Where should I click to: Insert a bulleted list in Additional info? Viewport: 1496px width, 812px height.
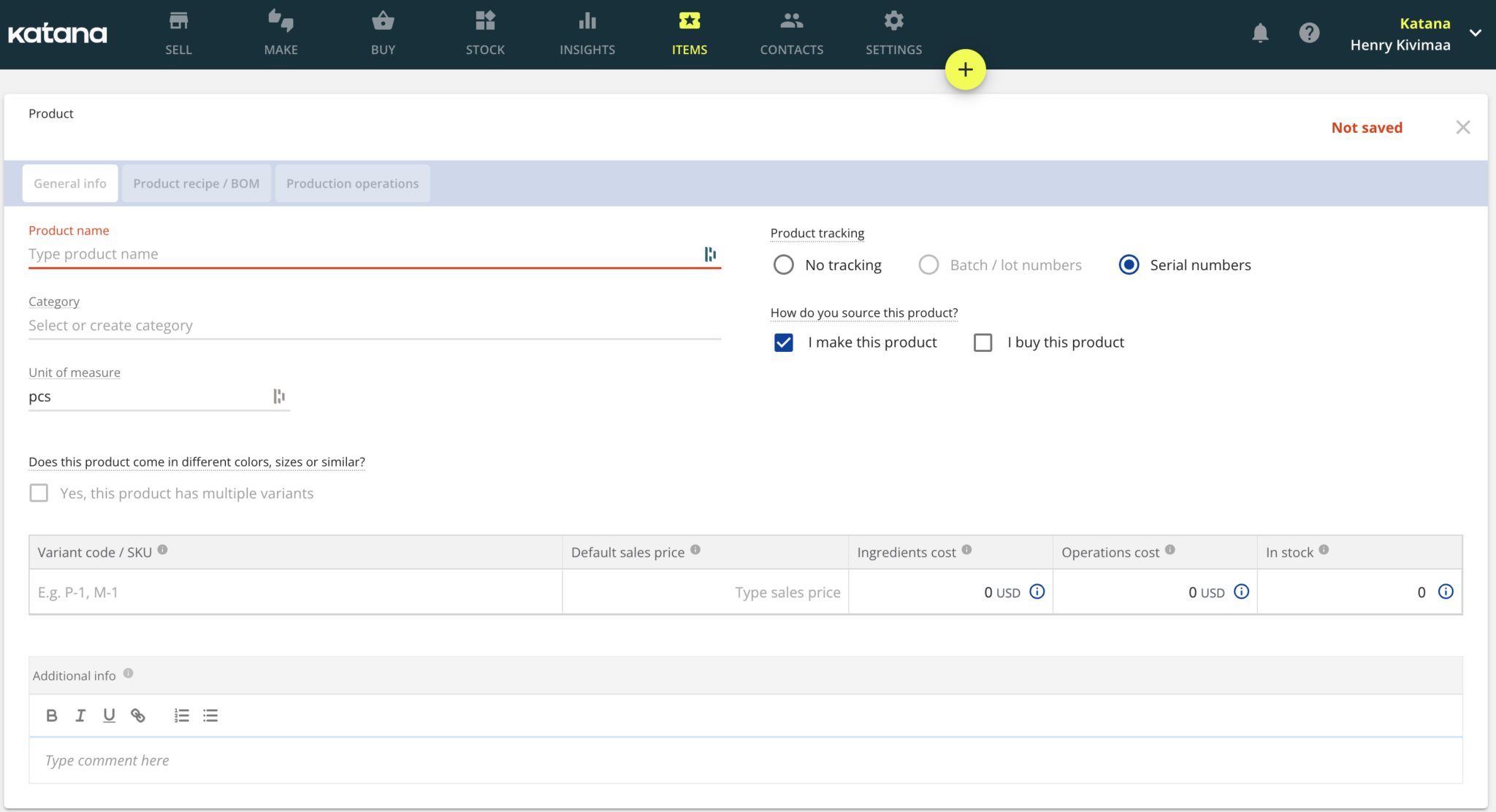pyautogui.click(x=210, y=715)
